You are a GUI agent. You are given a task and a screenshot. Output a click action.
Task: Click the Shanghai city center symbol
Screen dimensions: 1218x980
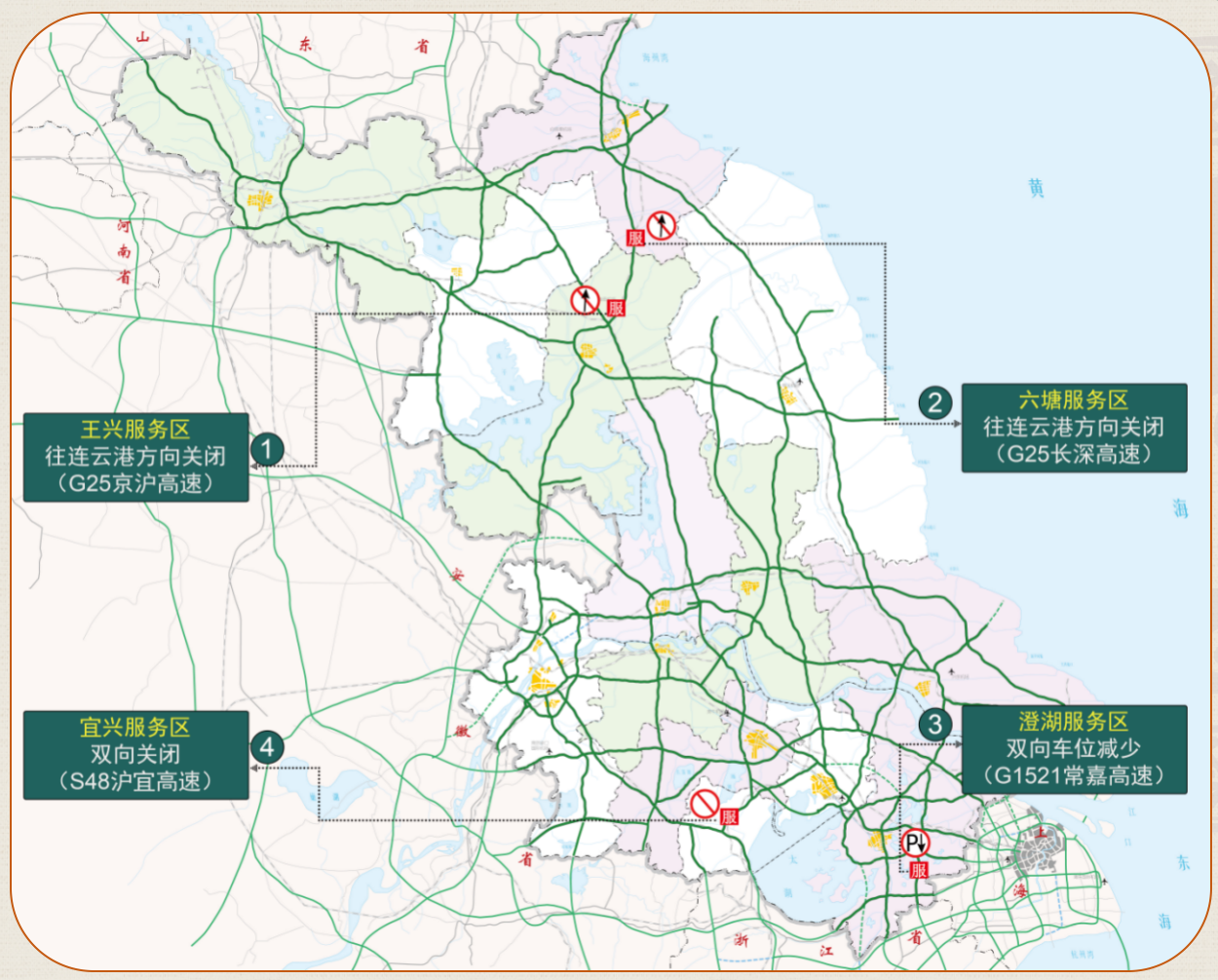(1037, 854)
